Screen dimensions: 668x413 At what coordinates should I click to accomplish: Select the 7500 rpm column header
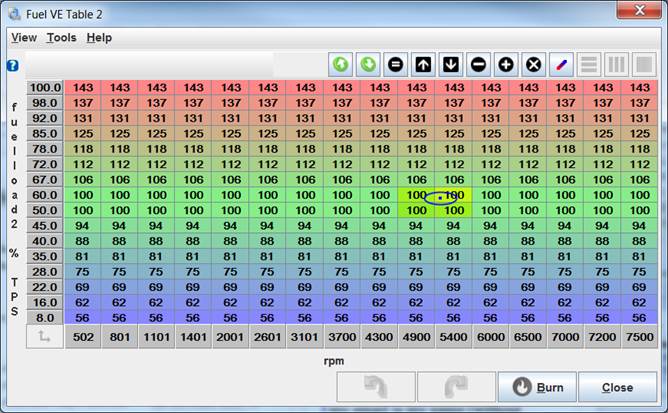click(639, 338)
